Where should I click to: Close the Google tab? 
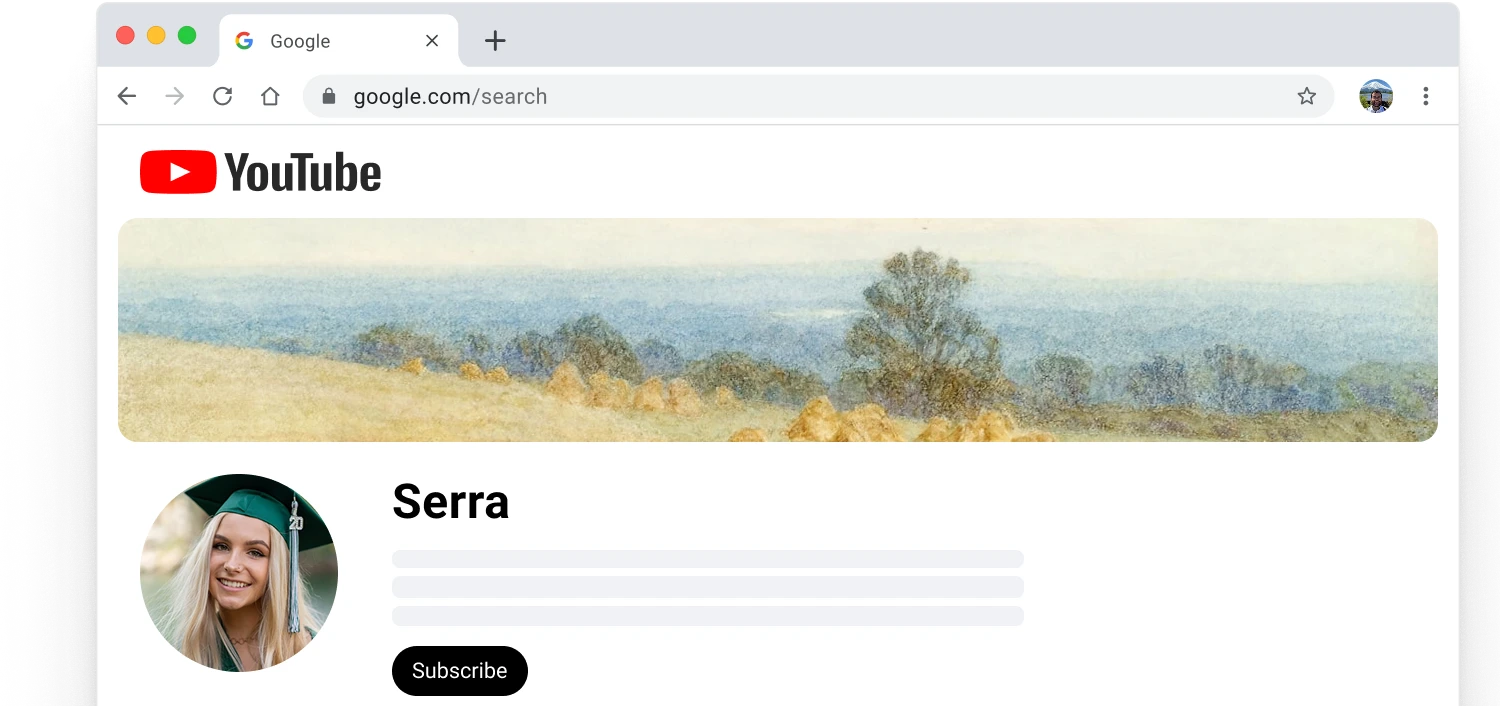pos(432,41)
